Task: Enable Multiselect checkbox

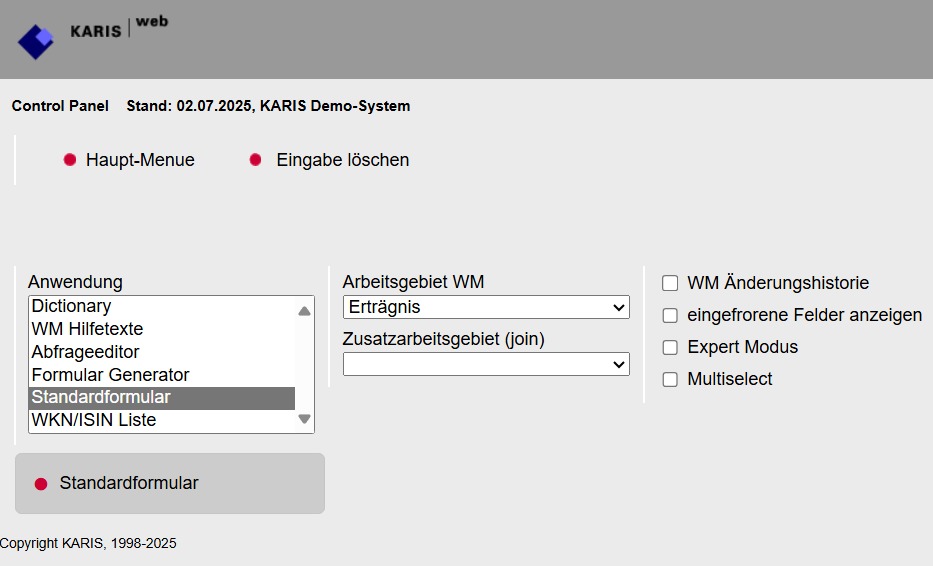Action: 670,379
